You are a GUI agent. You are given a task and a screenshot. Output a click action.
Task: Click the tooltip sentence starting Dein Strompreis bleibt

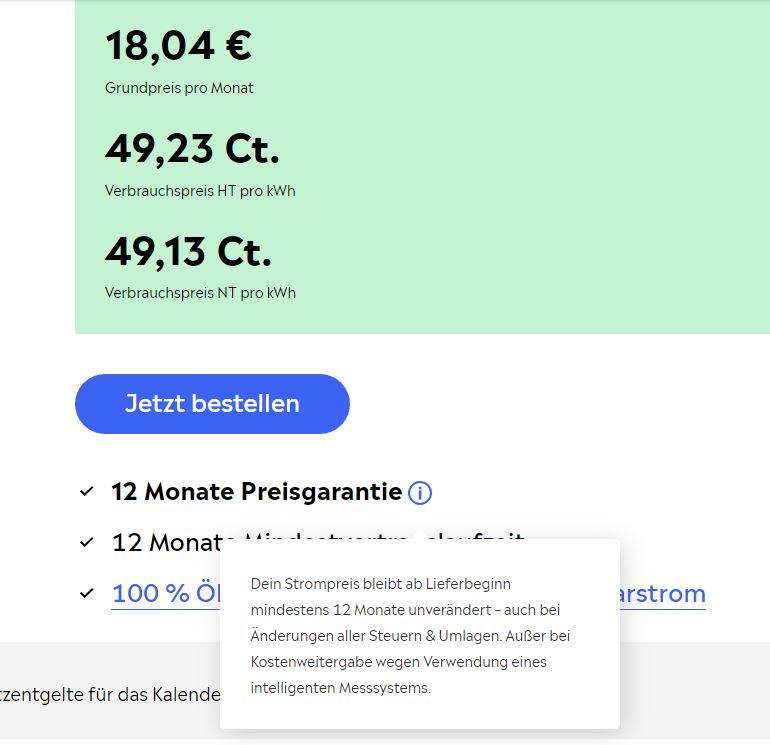[x=380, y=583]
